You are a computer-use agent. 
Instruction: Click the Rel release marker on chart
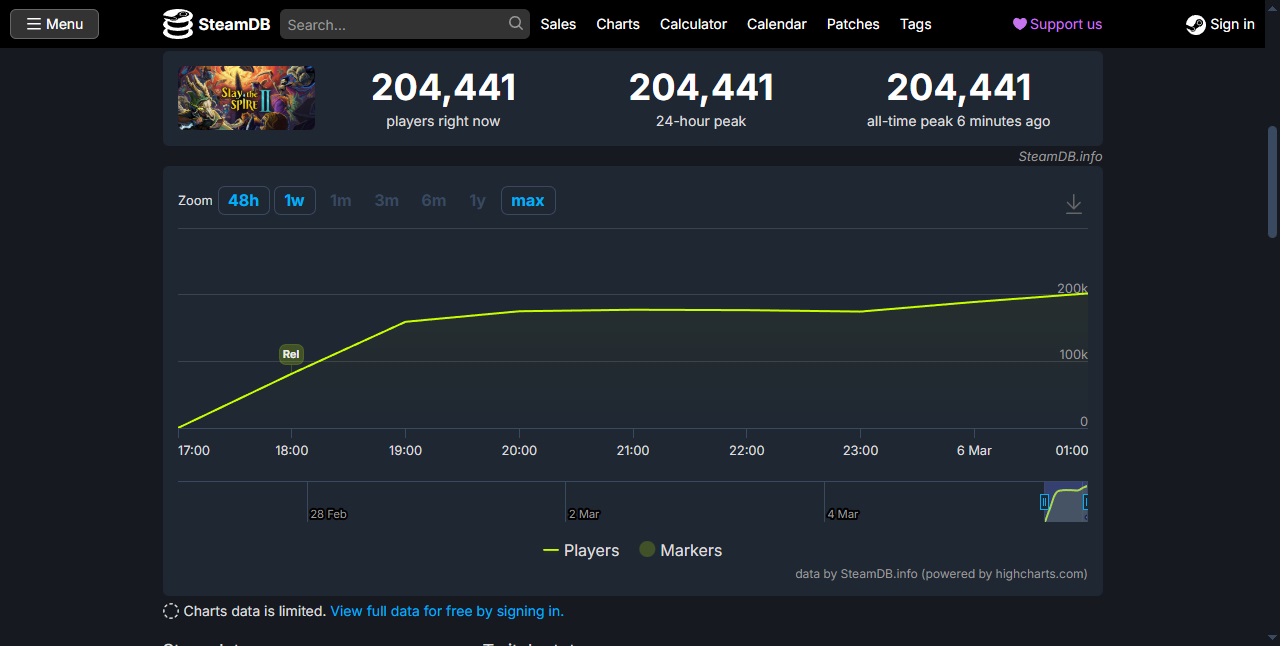[x=291, y=354]
